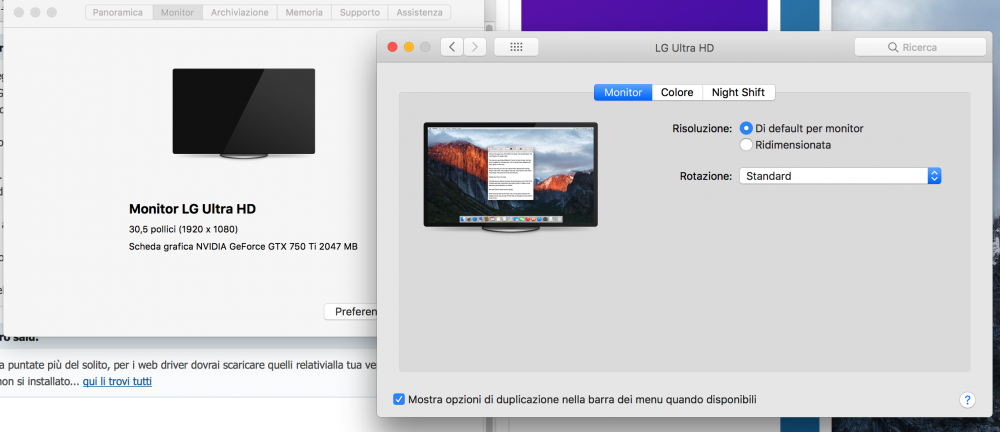The width and height of the screenshot is (1000, 432).
Task: Click '30,5 pollici (1920 x 1080)' text
Action: pyautogui.click(x=184, y=229)
